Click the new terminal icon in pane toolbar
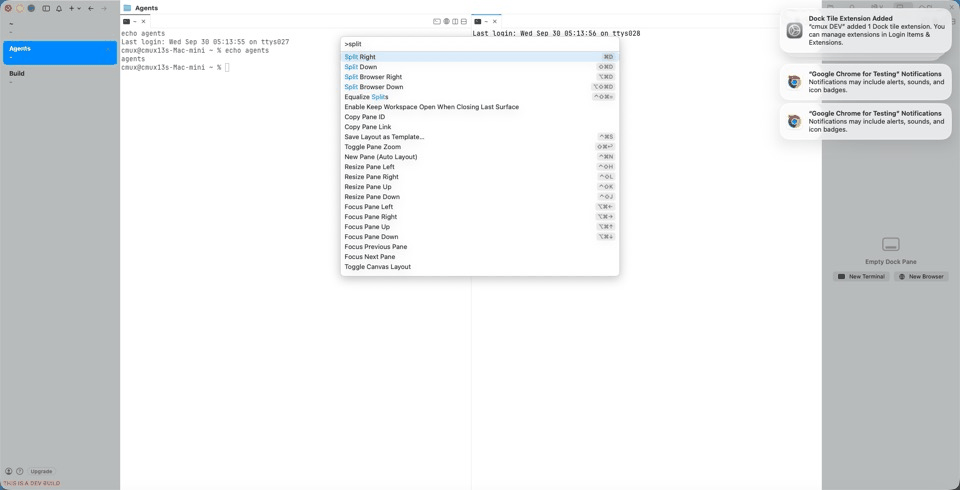The height and width of the screenshot is (490, 960). click(x=437, y=21)
